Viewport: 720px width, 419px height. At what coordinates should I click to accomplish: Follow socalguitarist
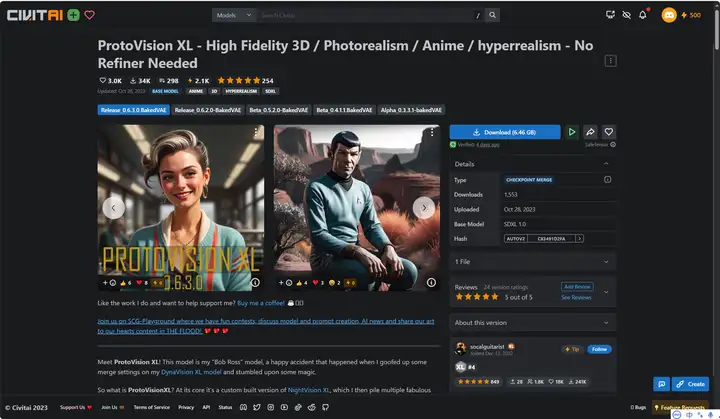(599, 349)
